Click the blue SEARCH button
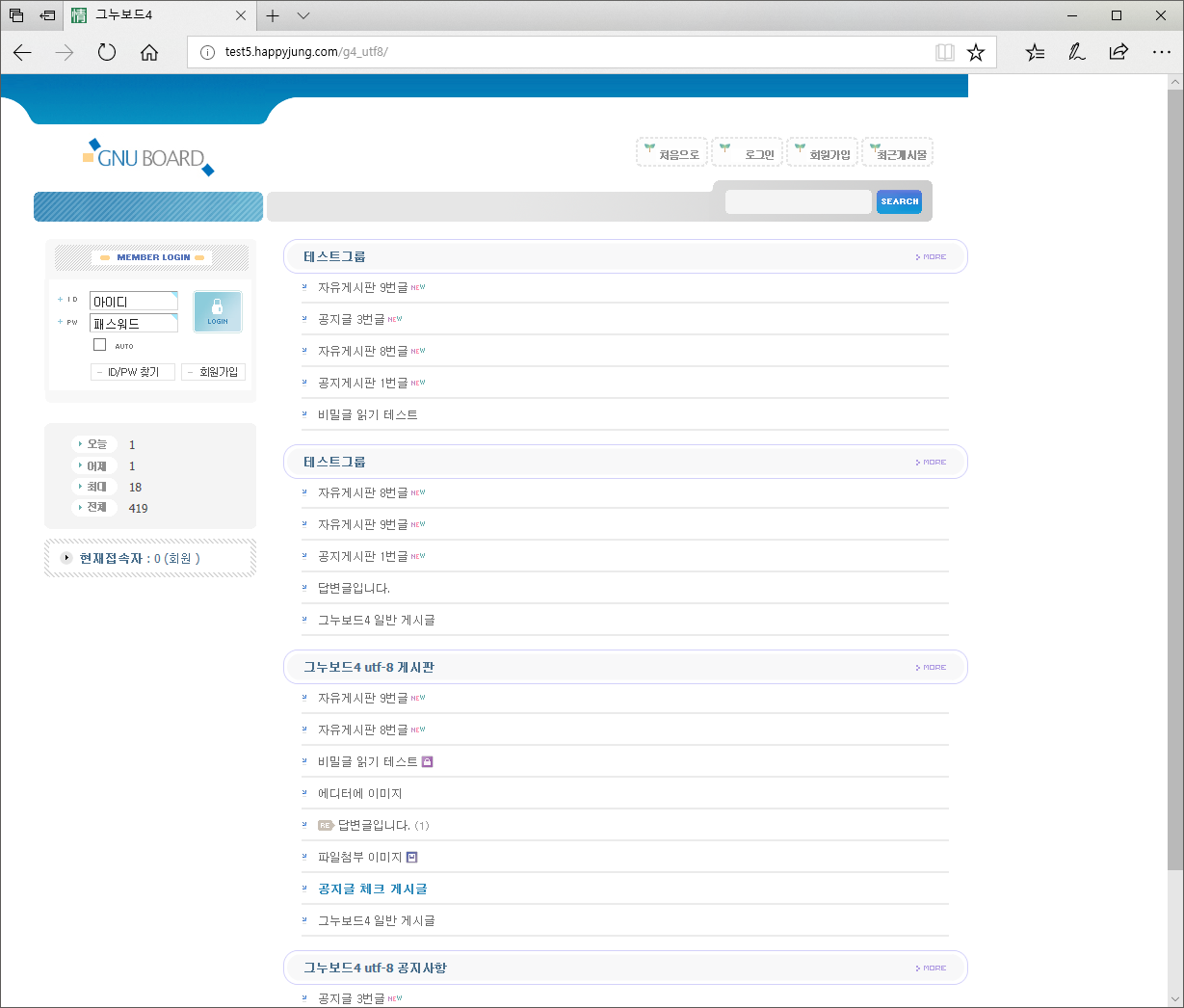 (899, 201)
